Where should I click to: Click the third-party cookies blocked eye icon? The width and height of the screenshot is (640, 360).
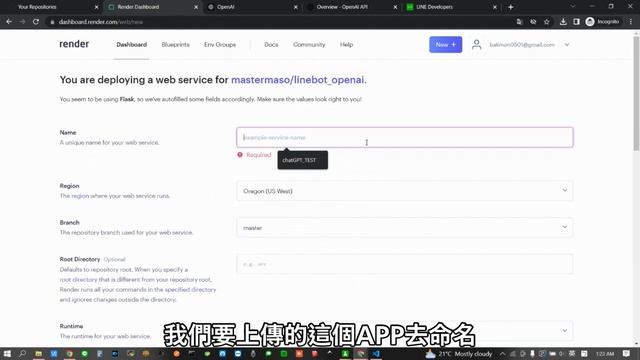point(533,22)
